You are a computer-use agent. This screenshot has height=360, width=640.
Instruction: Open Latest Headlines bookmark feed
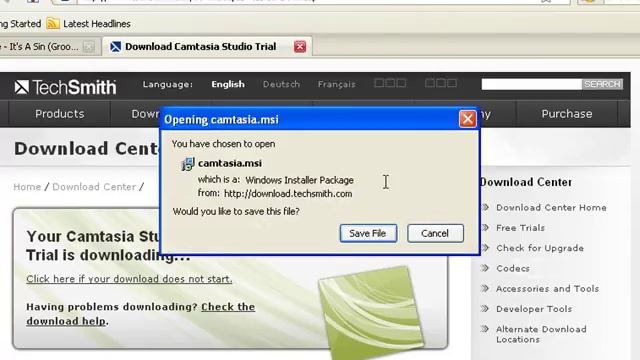coord(89,24)
